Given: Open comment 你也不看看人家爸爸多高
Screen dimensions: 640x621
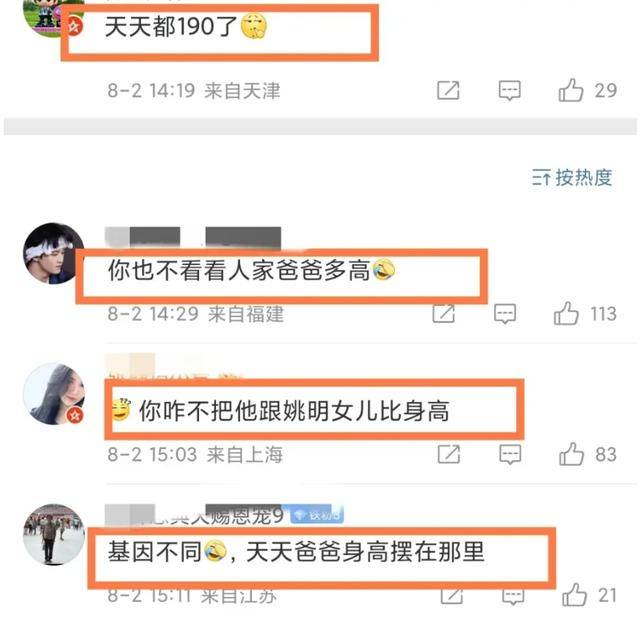Looking at the screenshot, I should click(x=251, y=271).
